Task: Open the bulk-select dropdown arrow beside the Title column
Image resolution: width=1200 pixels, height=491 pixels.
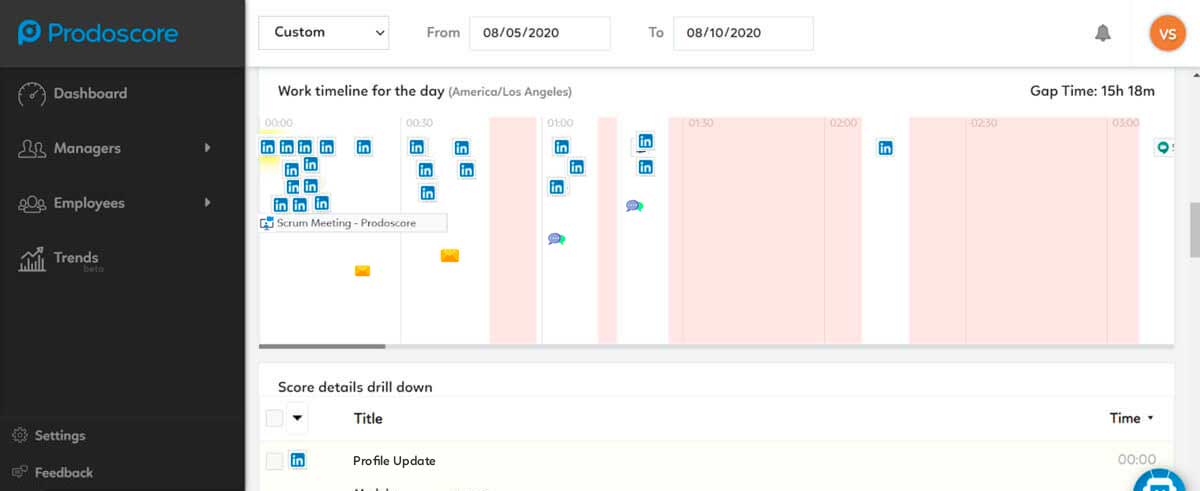Action: [297, 418]
